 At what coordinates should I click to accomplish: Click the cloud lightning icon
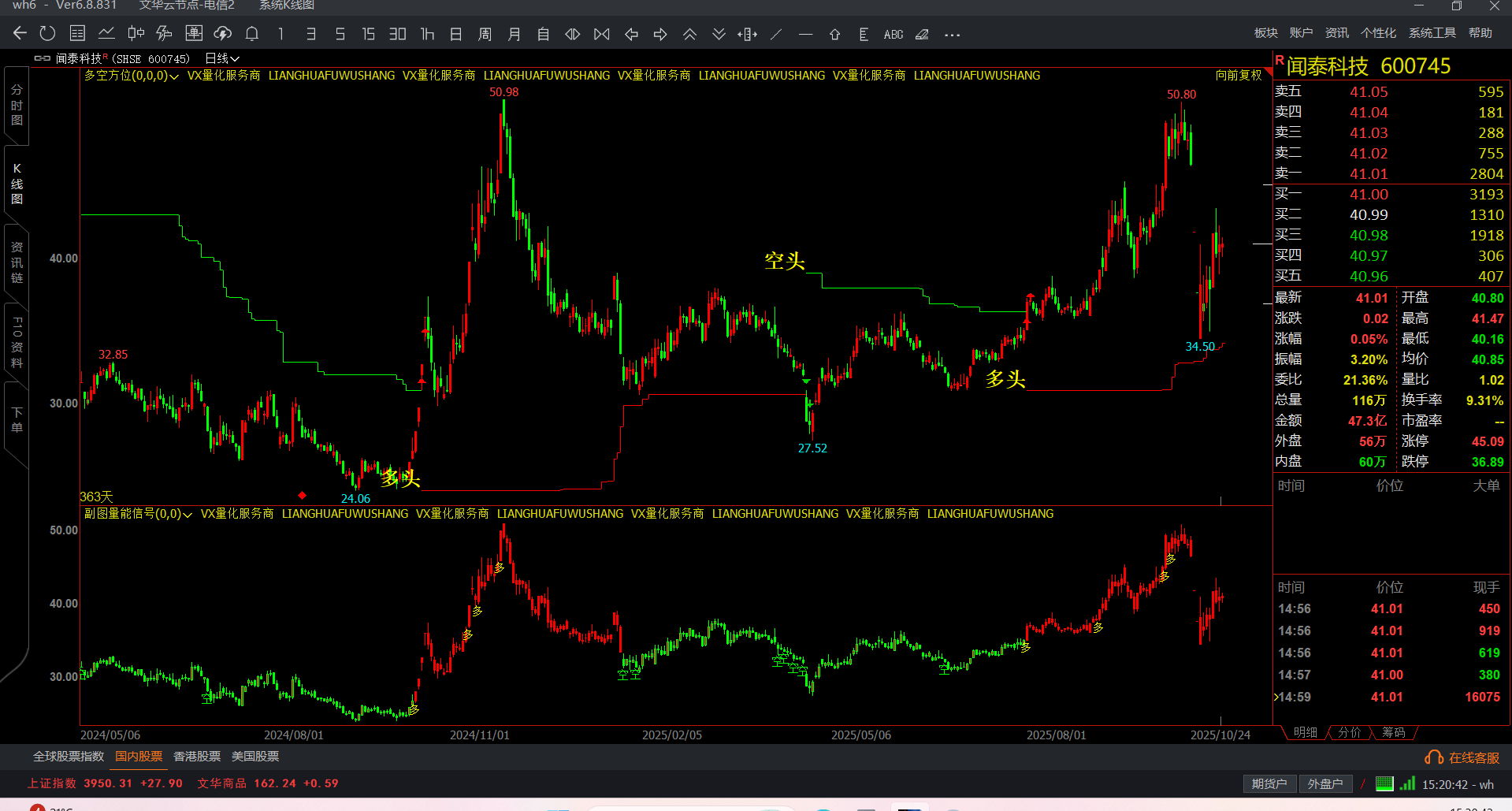[x=223, y=34]
